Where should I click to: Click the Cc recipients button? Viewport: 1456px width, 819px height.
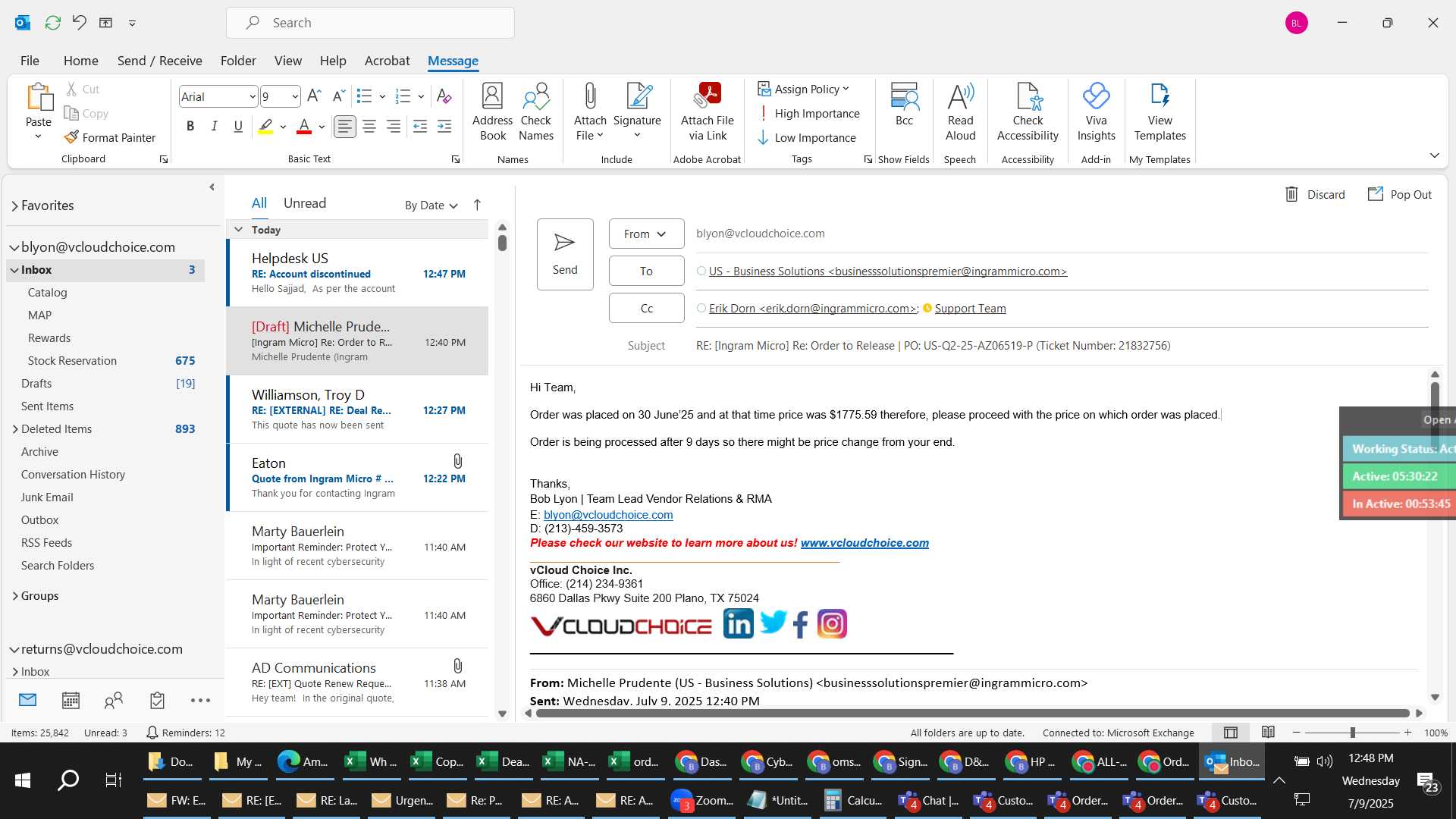[x=646, y=308]
